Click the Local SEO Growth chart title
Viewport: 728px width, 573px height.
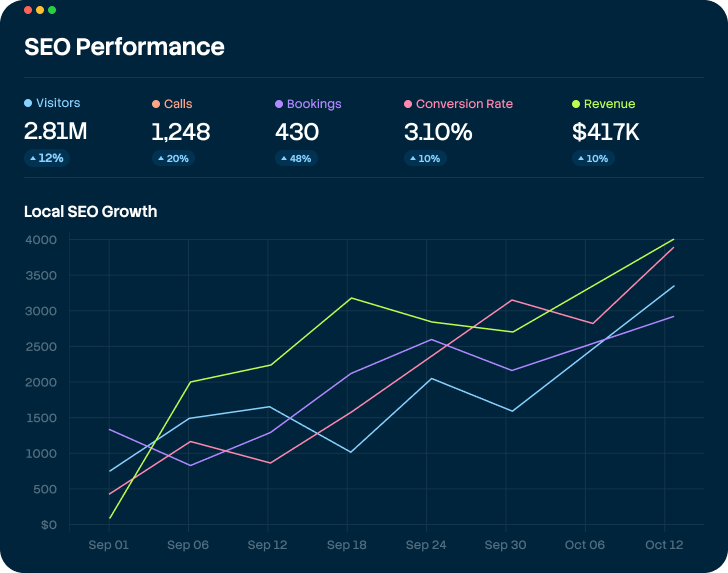90,211
